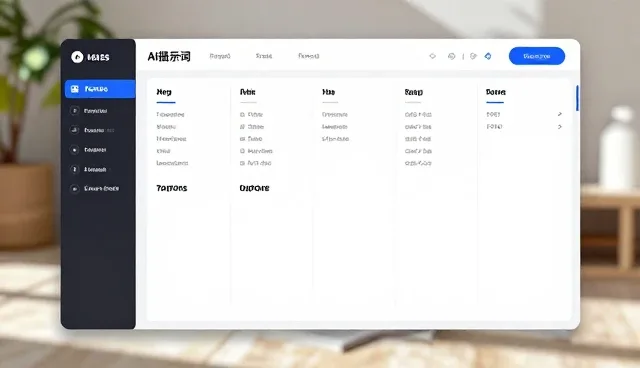The height and width of the screenshot is (368, 640).
Task: Click the small icon of the second column's fifth item
Action: click(x=242, y=163)
